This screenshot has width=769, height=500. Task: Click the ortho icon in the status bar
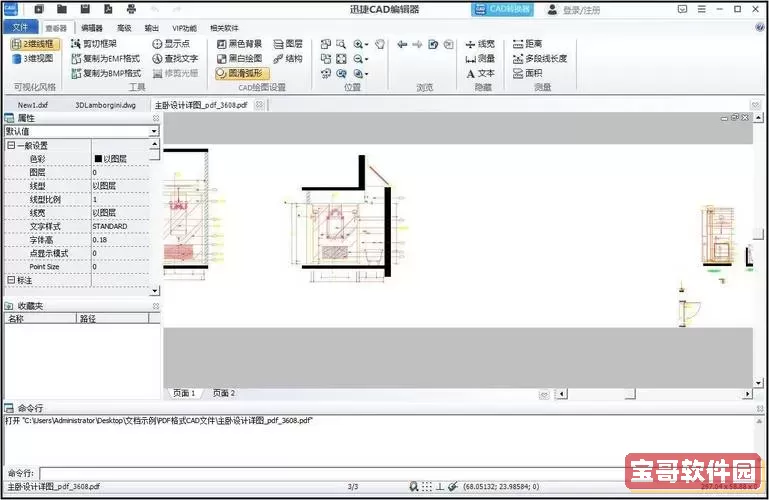point(440,486)
